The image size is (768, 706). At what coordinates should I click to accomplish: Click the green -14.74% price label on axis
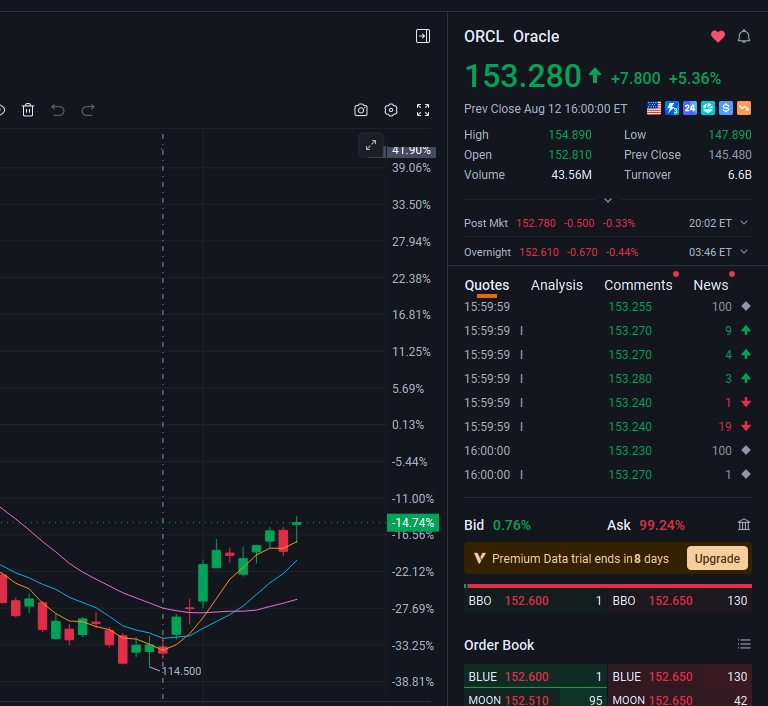pyautogui.click(x=412, y=523)
